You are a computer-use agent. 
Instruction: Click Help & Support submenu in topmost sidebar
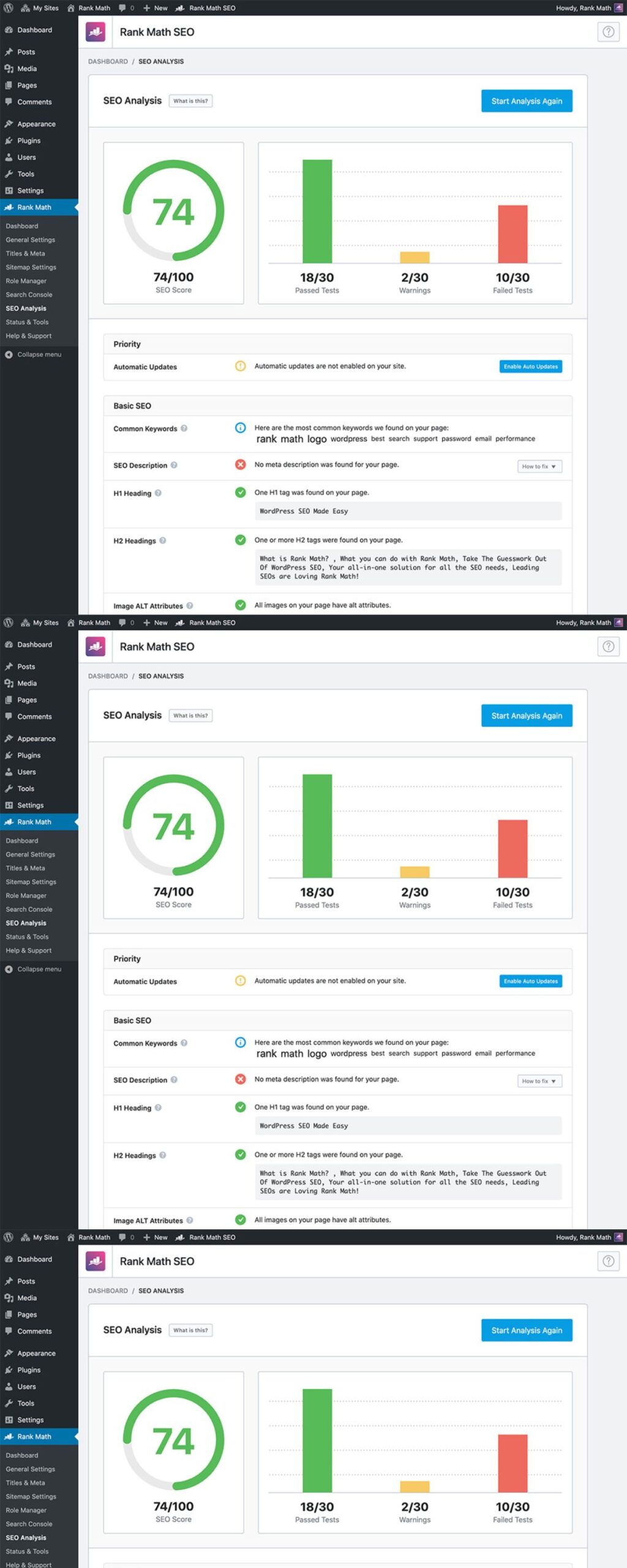(x=29, y=336)
